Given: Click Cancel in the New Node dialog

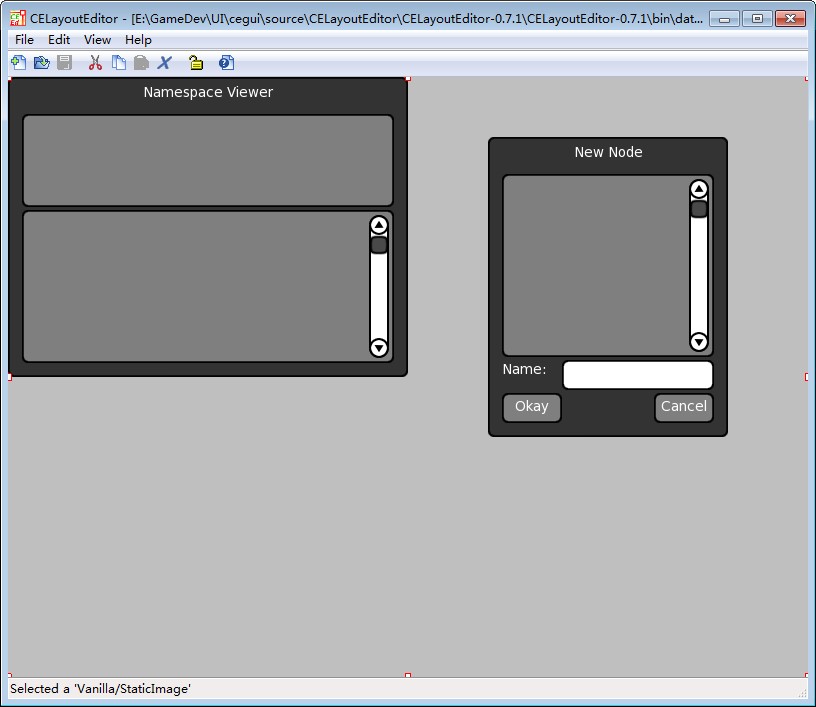Looking at the screenshot, I should (x=684, y=407).
